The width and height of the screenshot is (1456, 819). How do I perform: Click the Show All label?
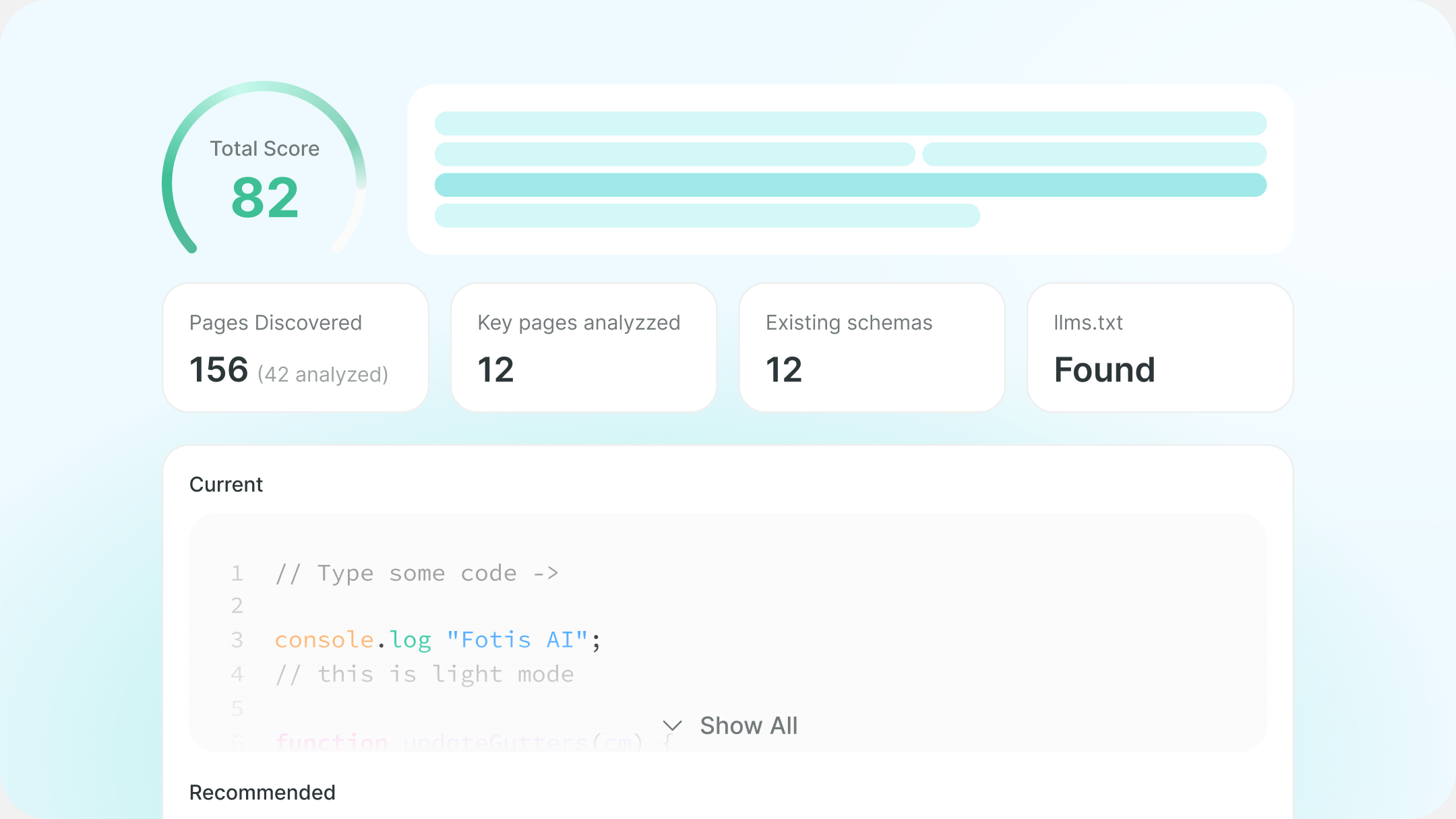click(749, 726)
